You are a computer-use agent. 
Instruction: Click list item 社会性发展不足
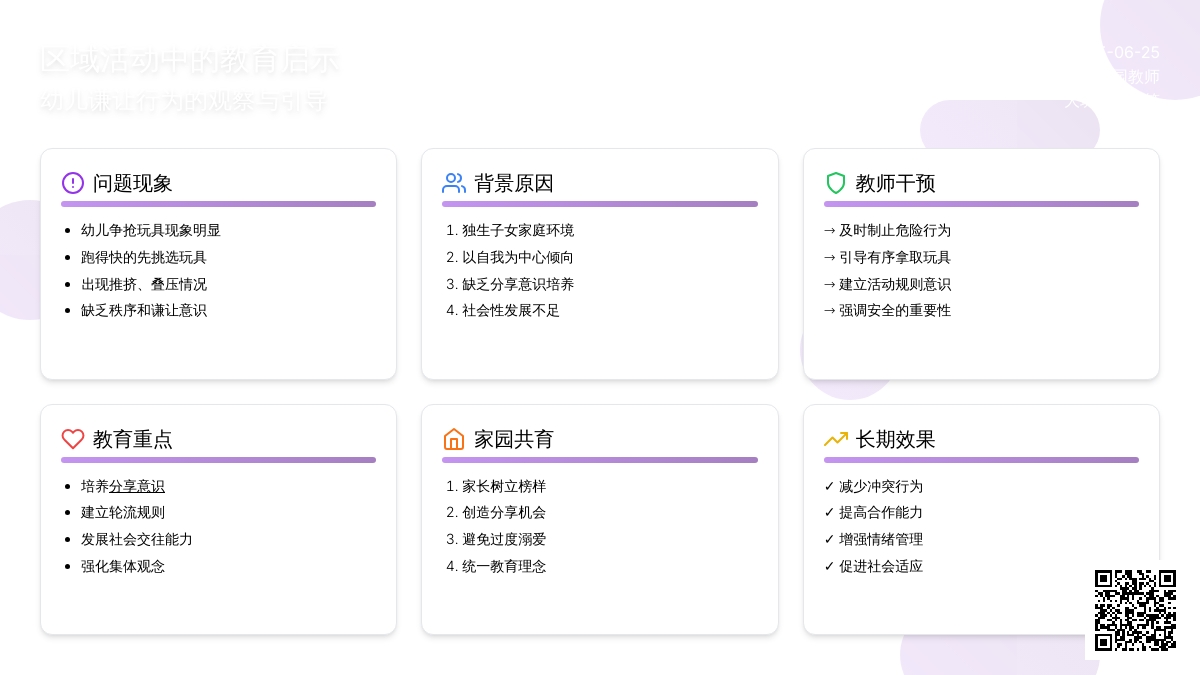point(511,310)
